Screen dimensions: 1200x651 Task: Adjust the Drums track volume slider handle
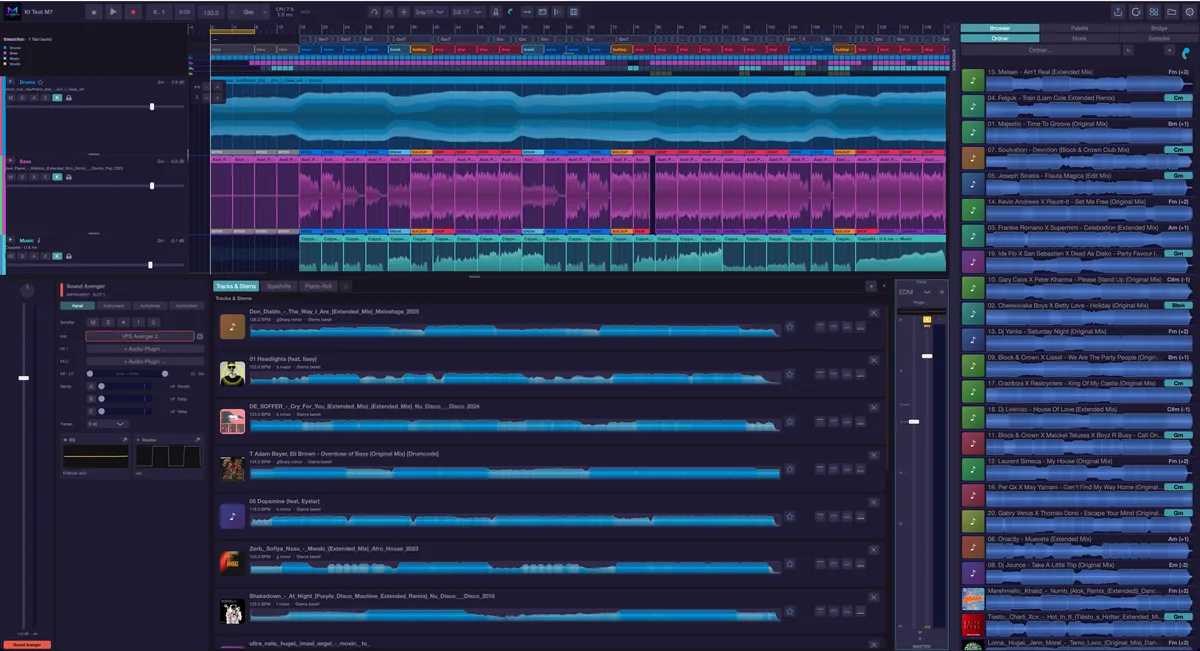(152, 106)
